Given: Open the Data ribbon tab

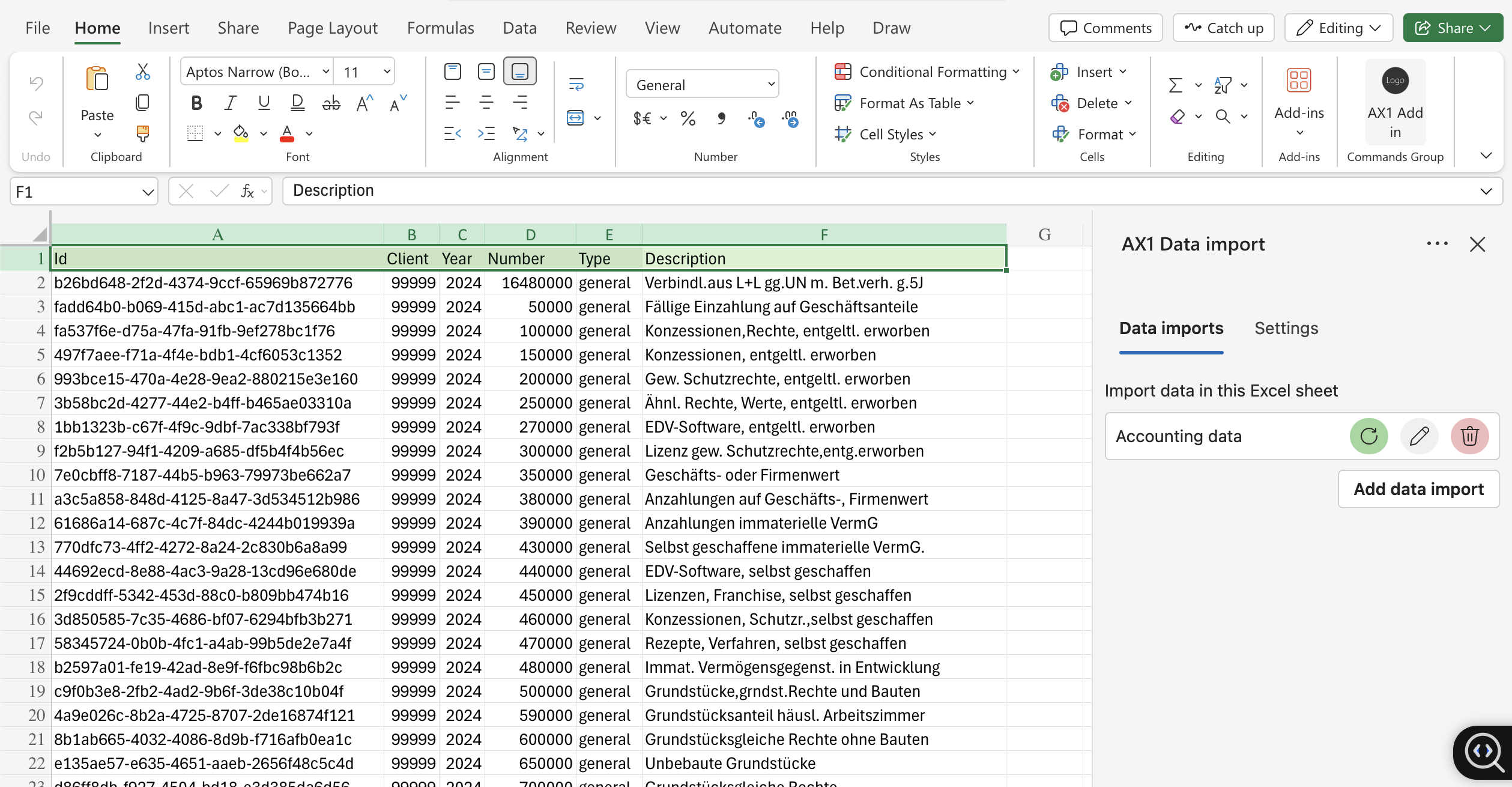Looking at the screenshot, I should (x=520, y=28).
